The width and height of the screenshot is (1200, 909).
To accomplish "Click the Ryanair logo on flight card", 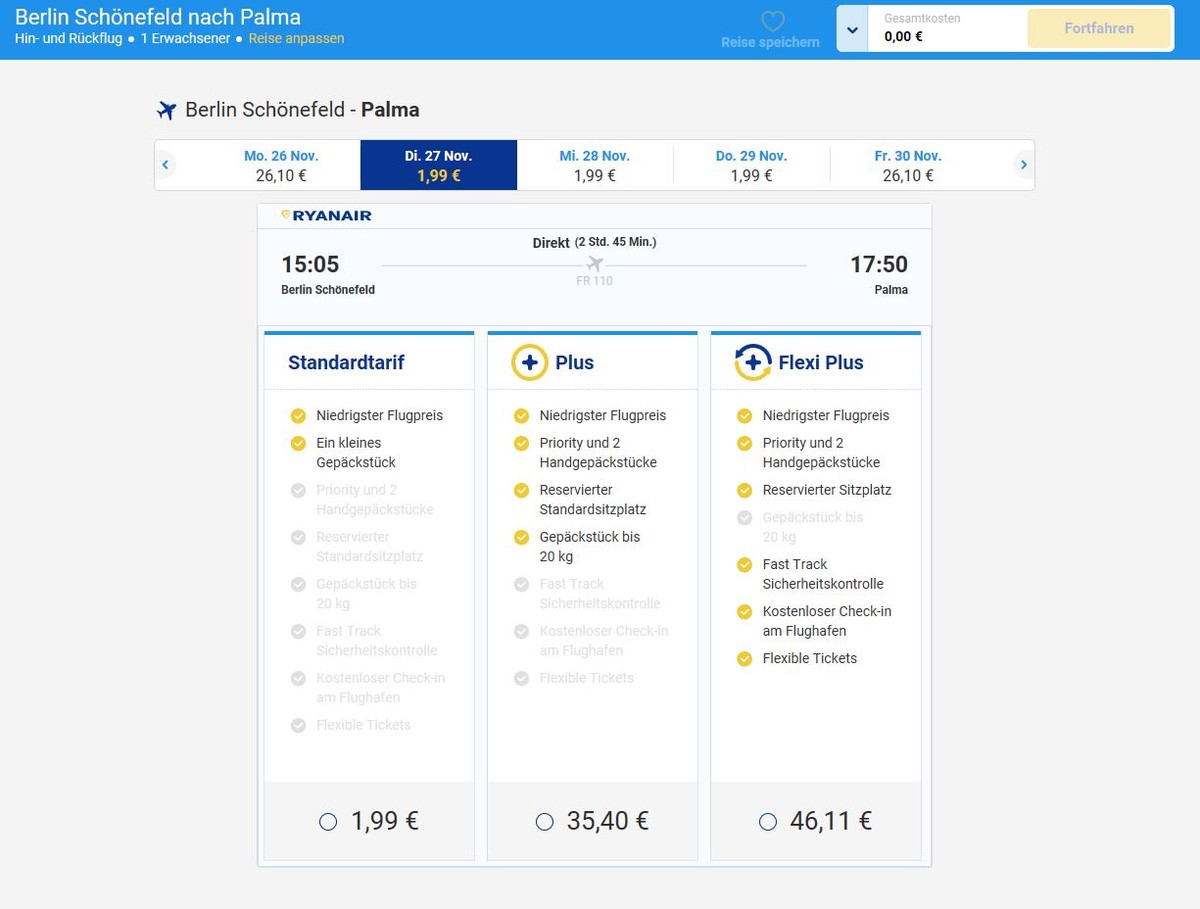I will coord(326,215).
